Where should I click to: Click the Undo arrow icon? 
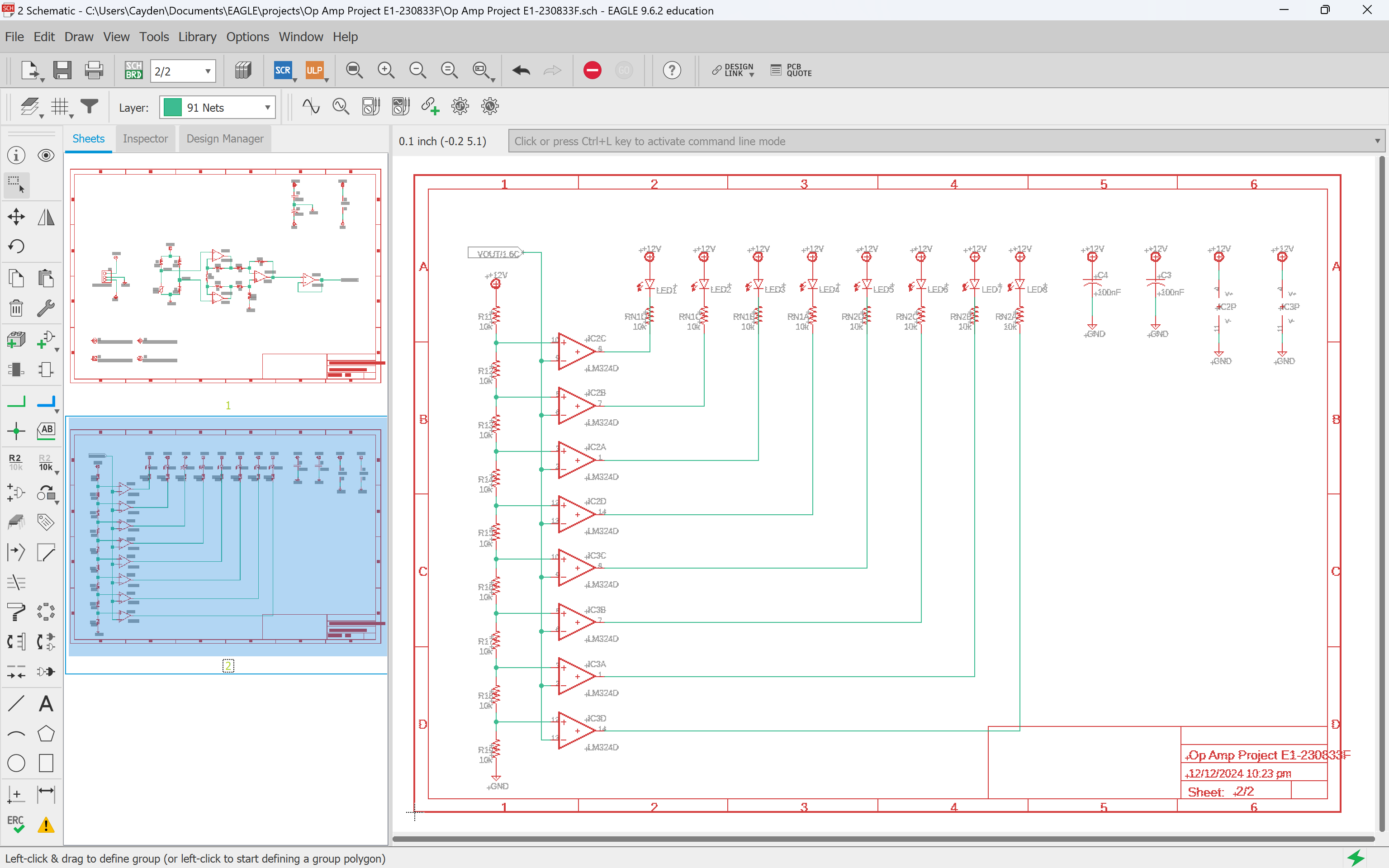(x=521, y=71)
